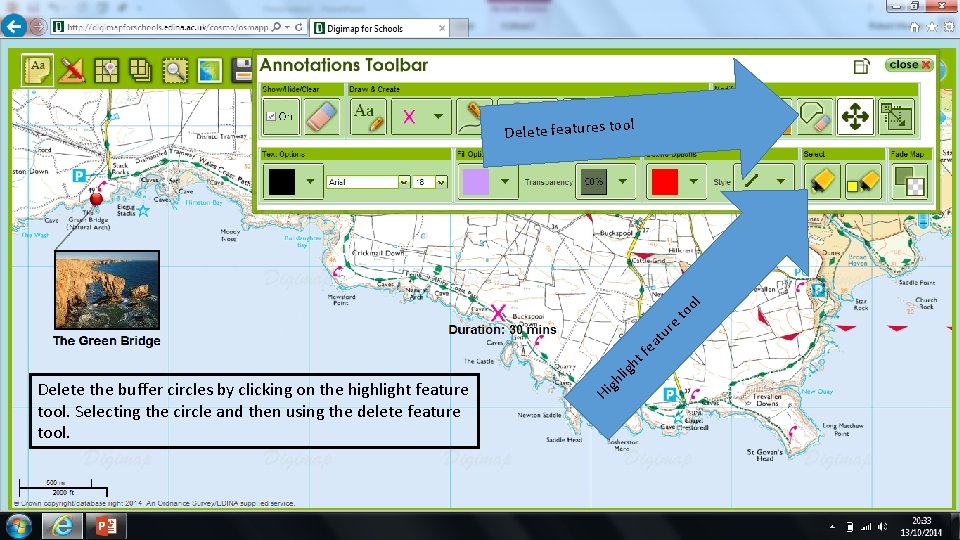This screenshot has height=540, width=960.
Task: Toggle the annotations On checkbox
Action: coord(271,116)
